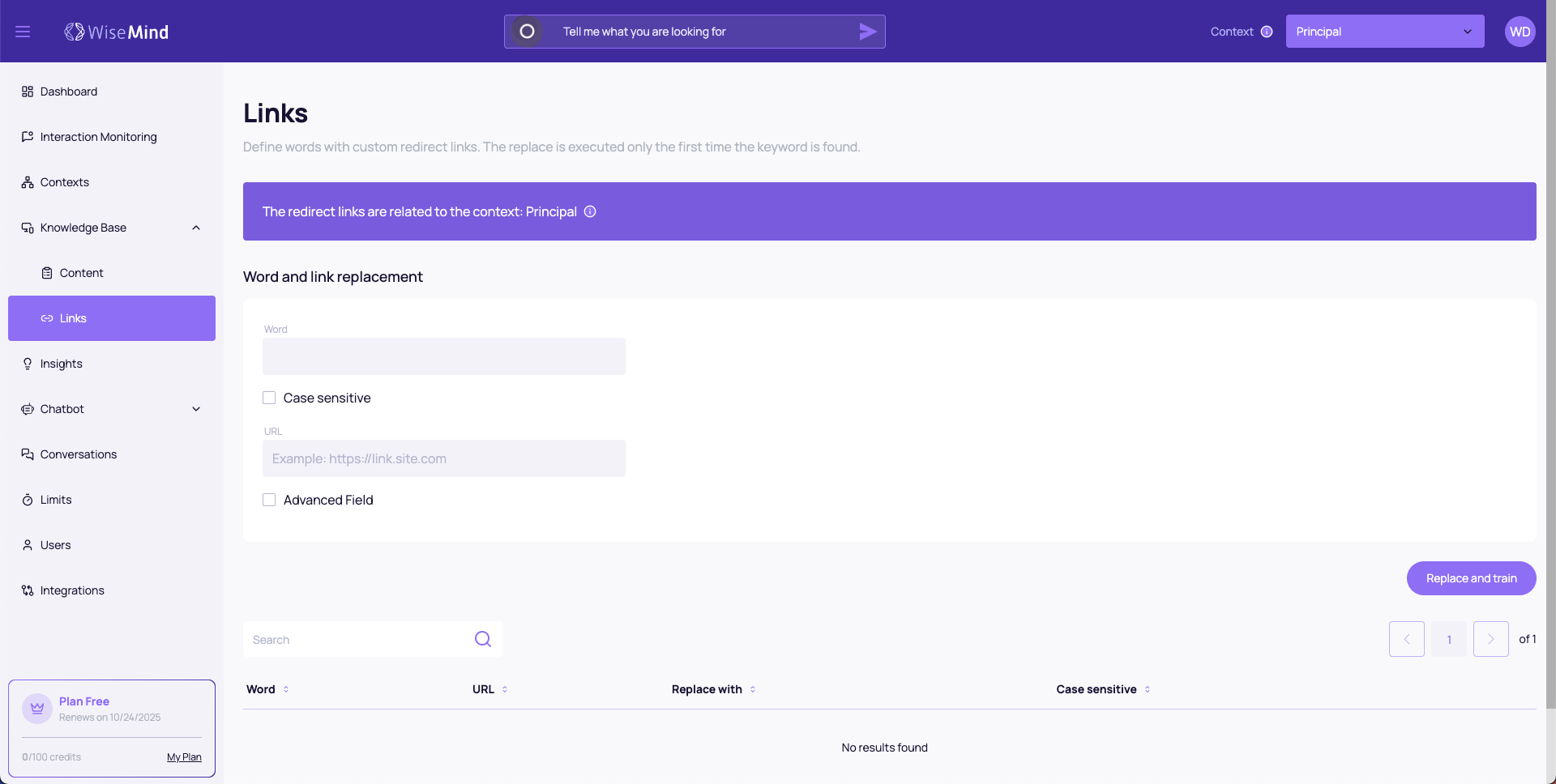Click the crown plan icon
The image size is (1556, 784).
coord(37,709)
